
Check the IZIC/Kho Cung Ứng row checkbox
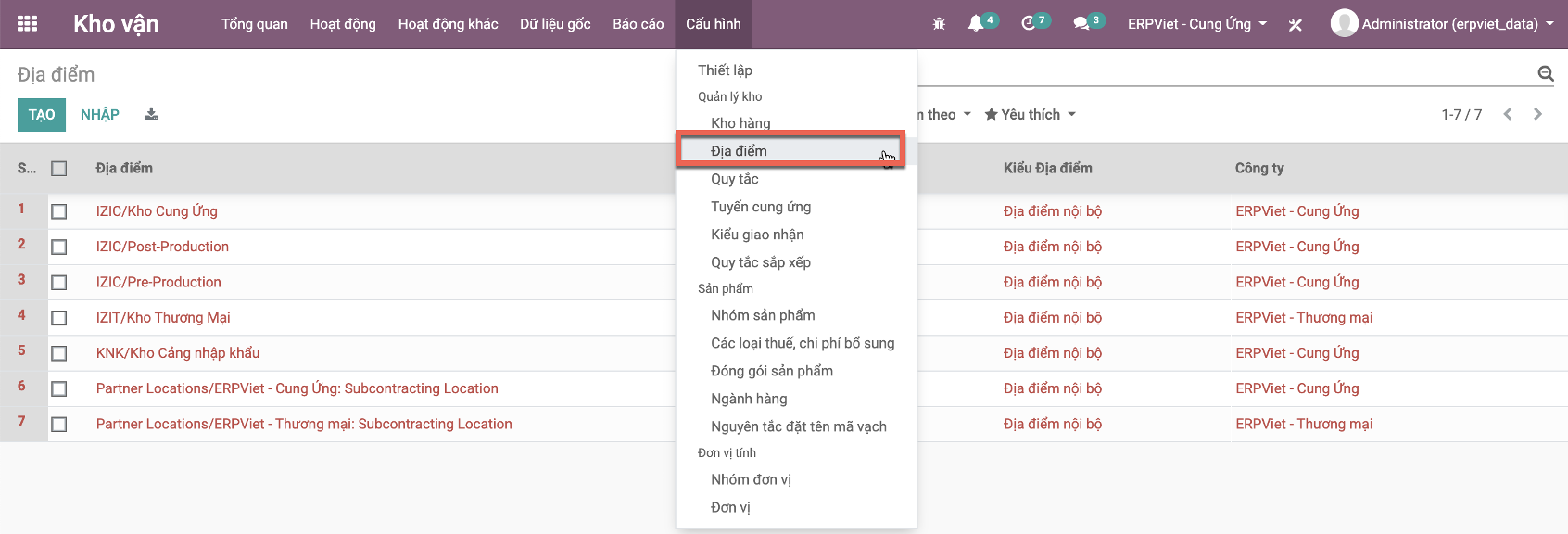point(59,211)
